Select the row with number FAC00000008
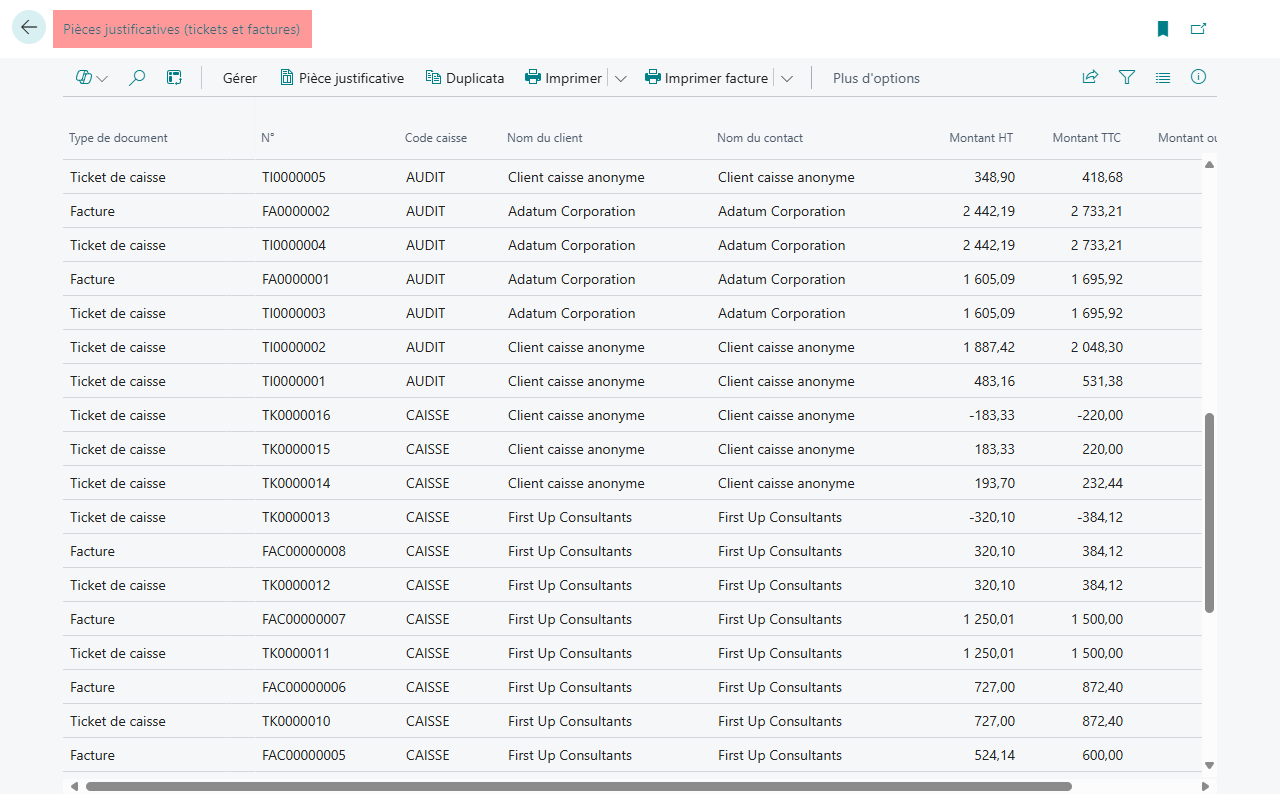The image size is (1280, 810). pyautogui.click(x=640, y=551)
